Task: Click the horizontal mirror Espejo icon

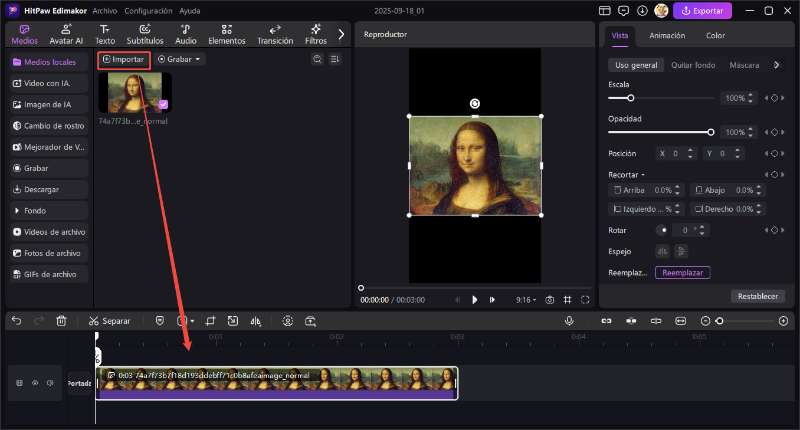Action: (662, 251)
